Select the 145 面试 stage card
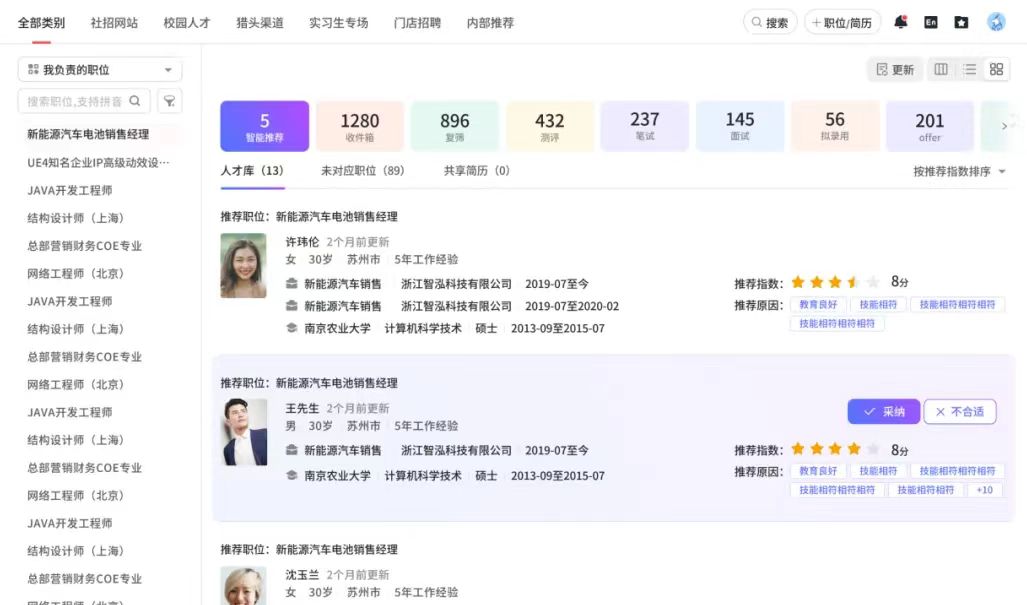The height and width of the screenshot is (605, 1027). pos(739,126)
